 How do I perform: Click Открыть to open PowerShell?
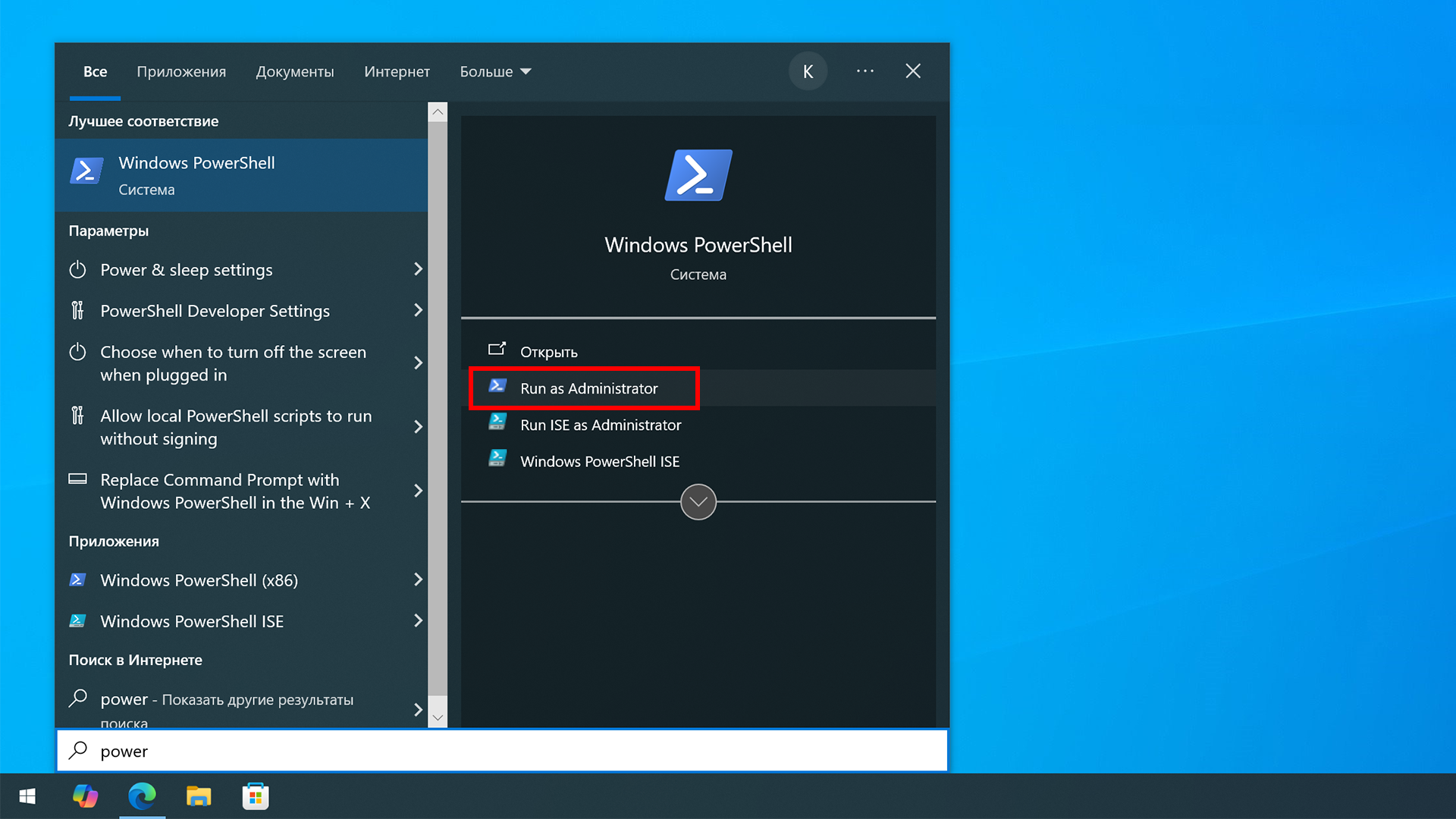point(548,352)
